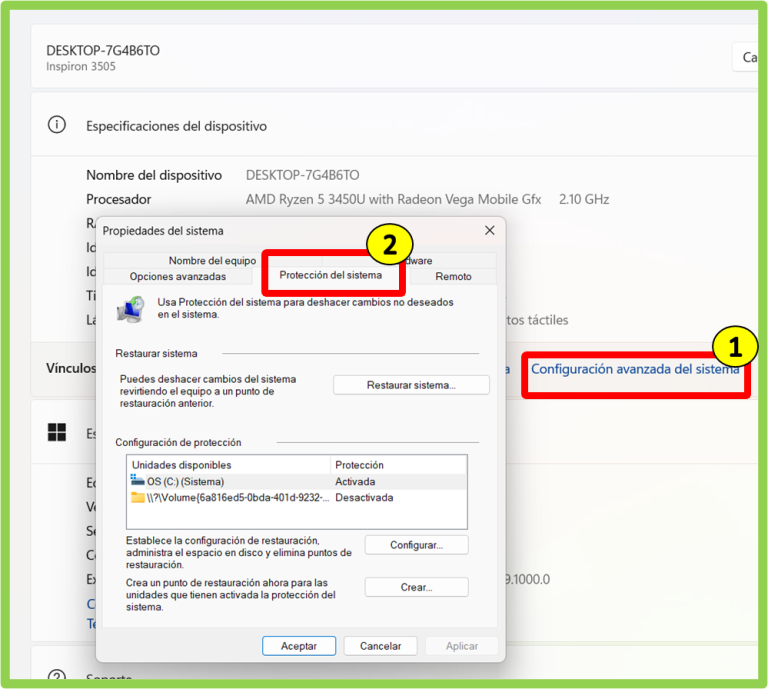Image resolution: width=768 pixels, height=689 pixels.
Task: Click the Protección column header
Action: [x=399, y=465]
